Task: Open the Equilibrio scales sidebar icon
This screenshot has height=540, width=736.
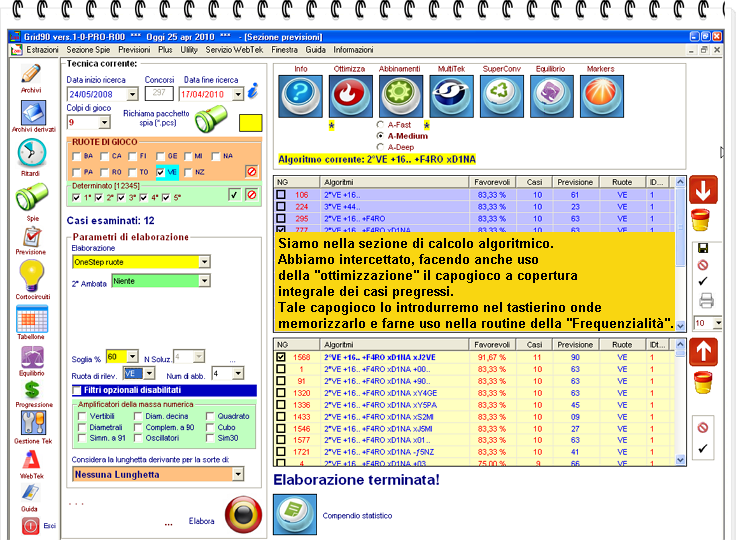Action: point(32,357)
